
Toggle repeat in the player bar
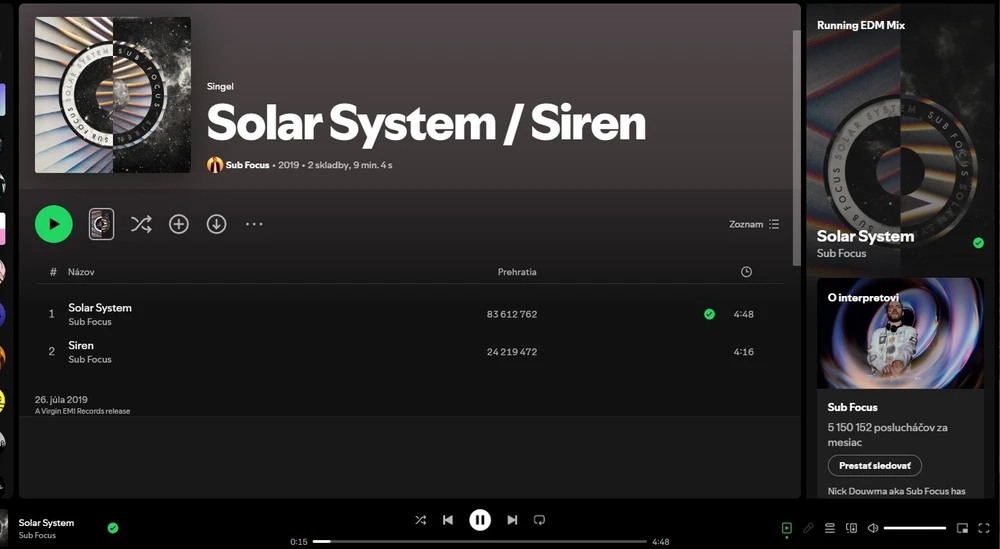tap(539, 520)
